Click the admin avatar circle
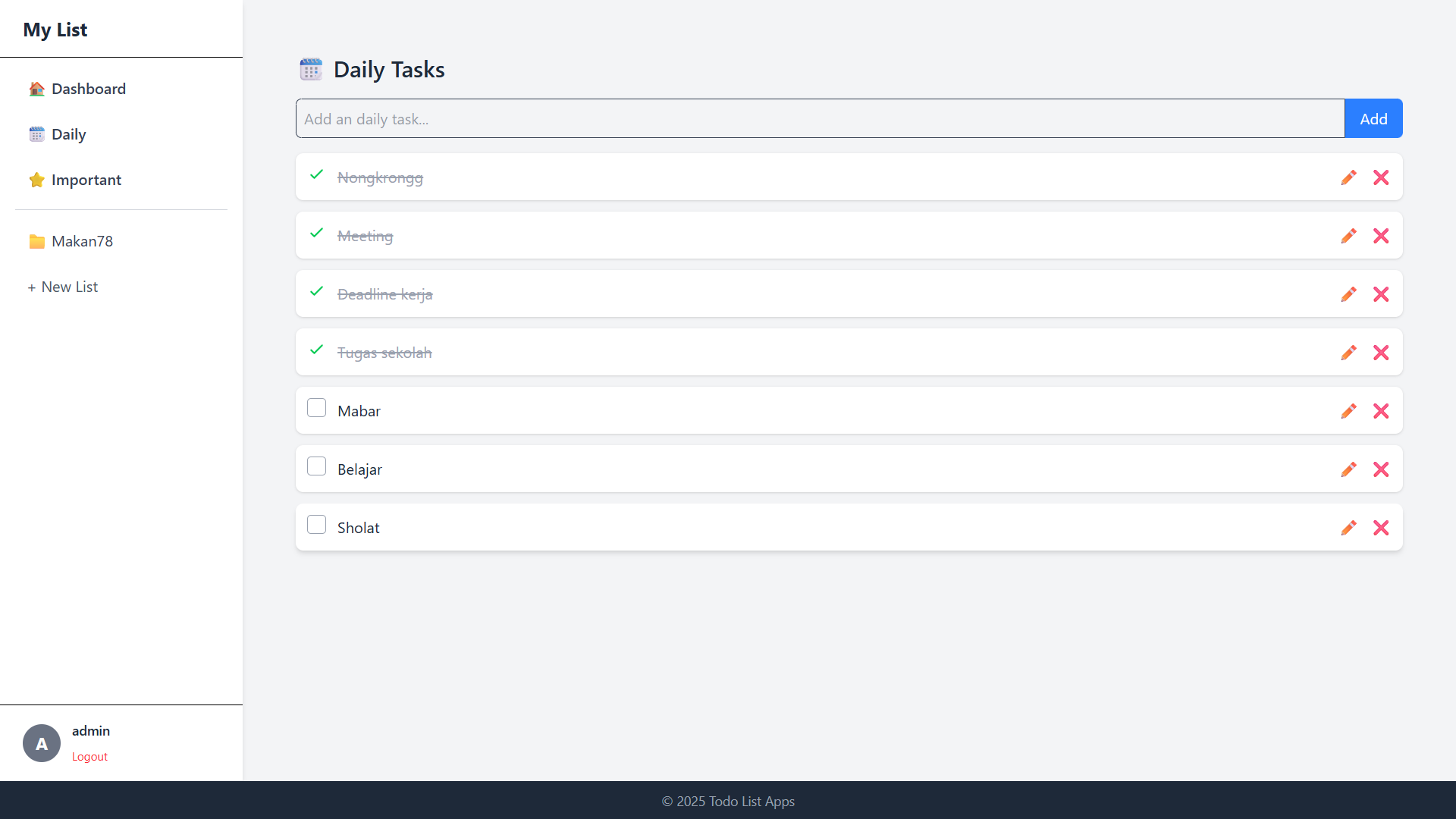 coord(42,743)
